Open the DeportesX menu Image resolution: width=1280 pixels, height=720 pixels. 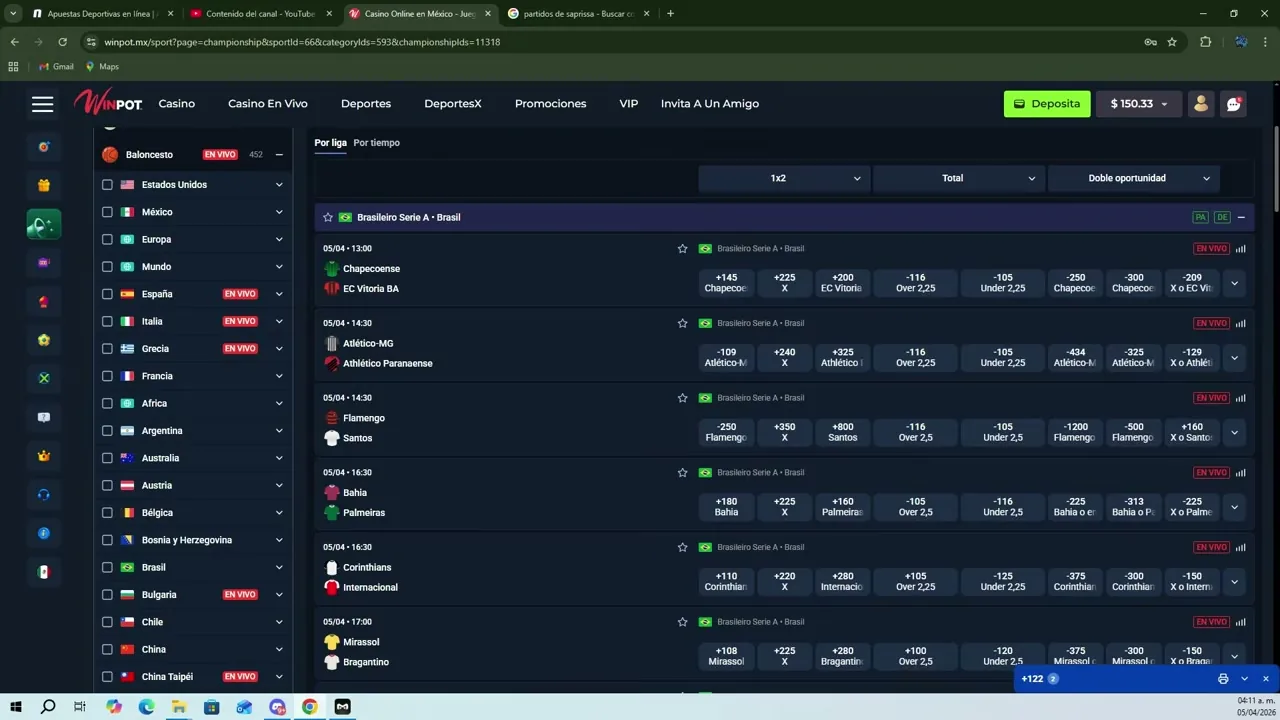click(x=453, y=104)
